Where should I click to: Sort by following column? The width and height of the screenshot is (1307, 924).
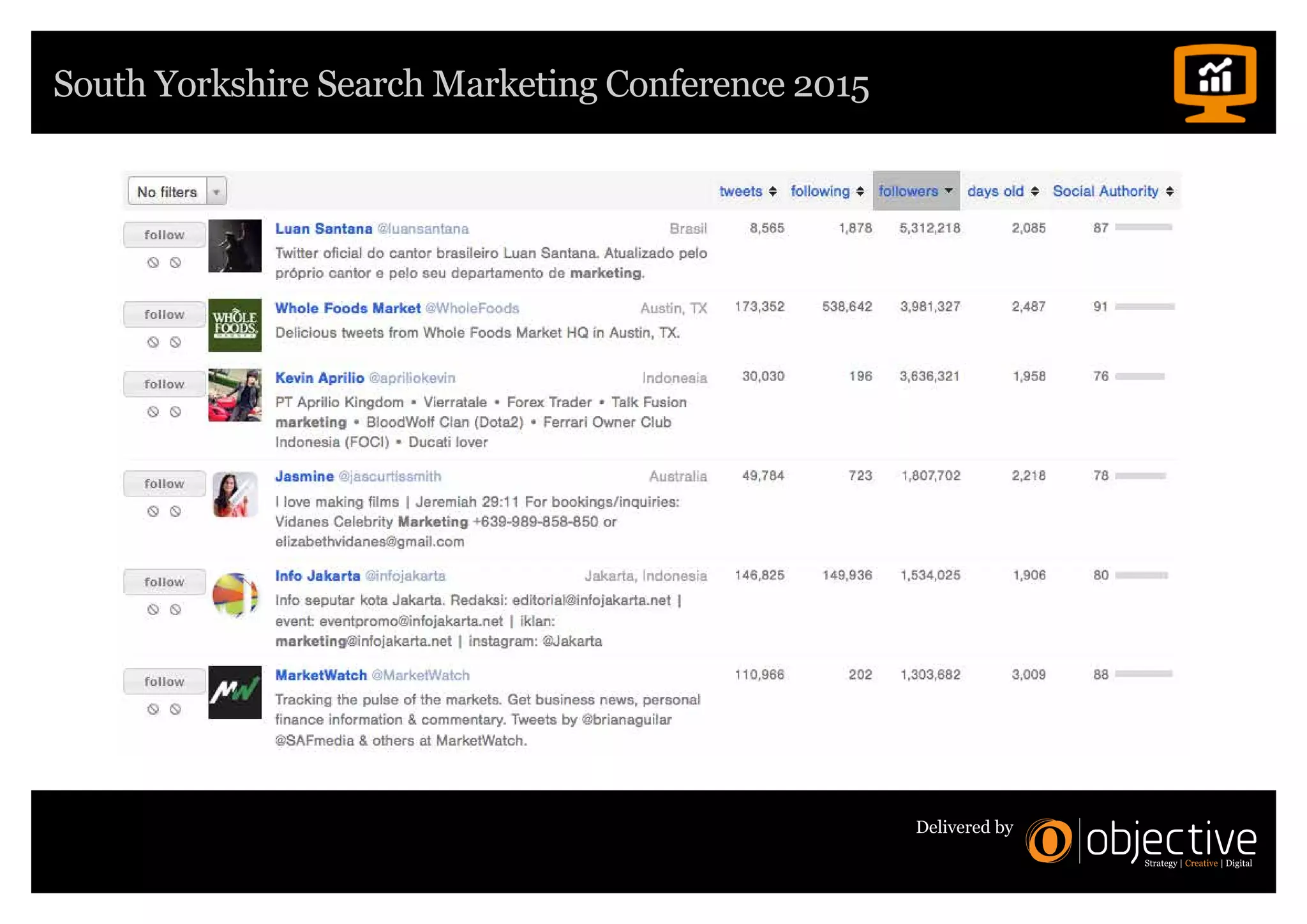(827, 191)
